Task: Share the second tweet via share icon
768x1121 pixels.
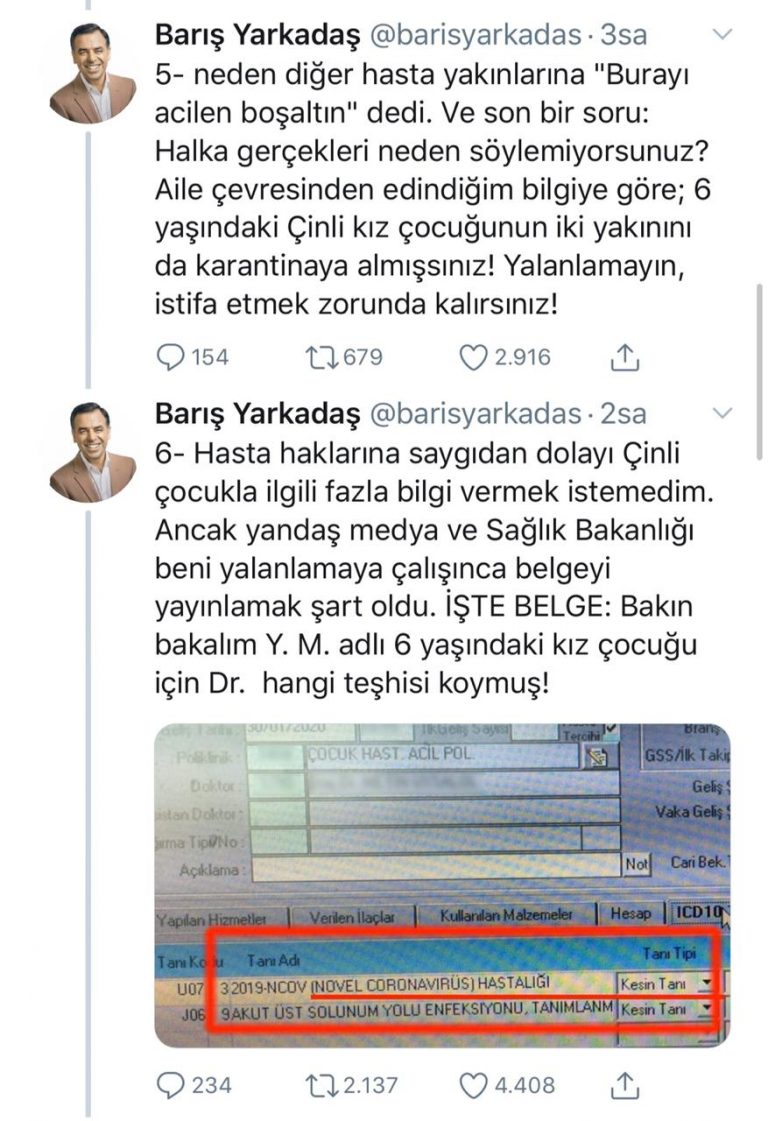Action: tap(624, 1085)
